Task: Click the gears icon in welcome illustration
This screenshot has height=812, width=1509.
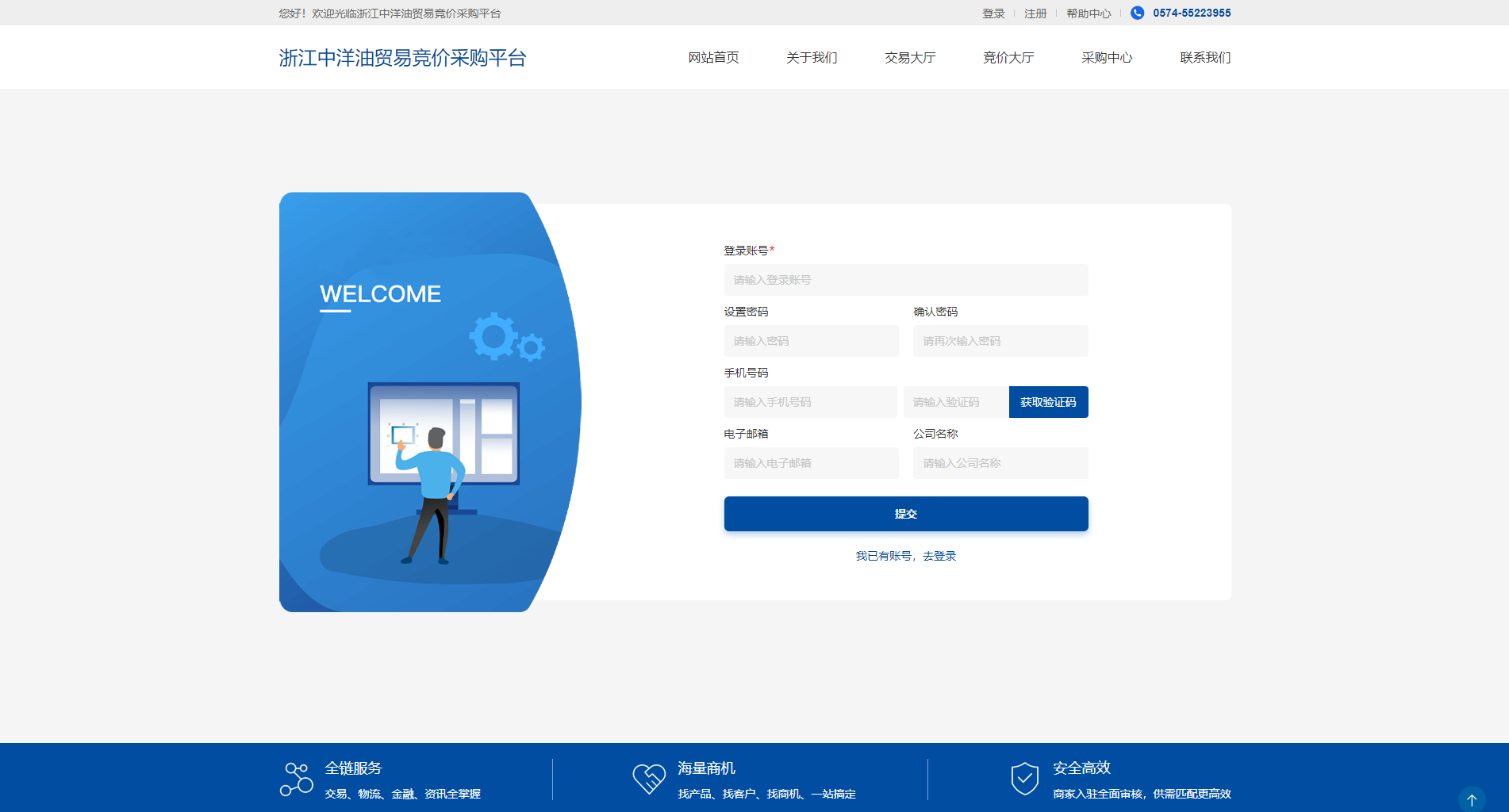Action: (506, 337)
